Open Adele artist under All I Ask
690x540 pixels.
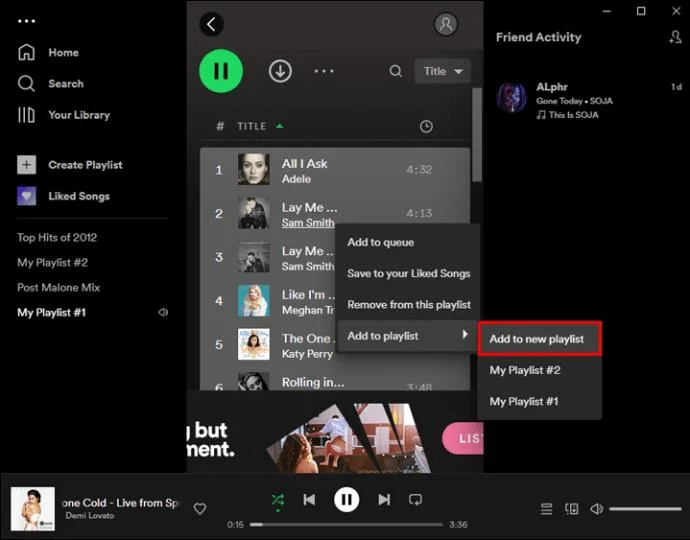pos(296,179)
